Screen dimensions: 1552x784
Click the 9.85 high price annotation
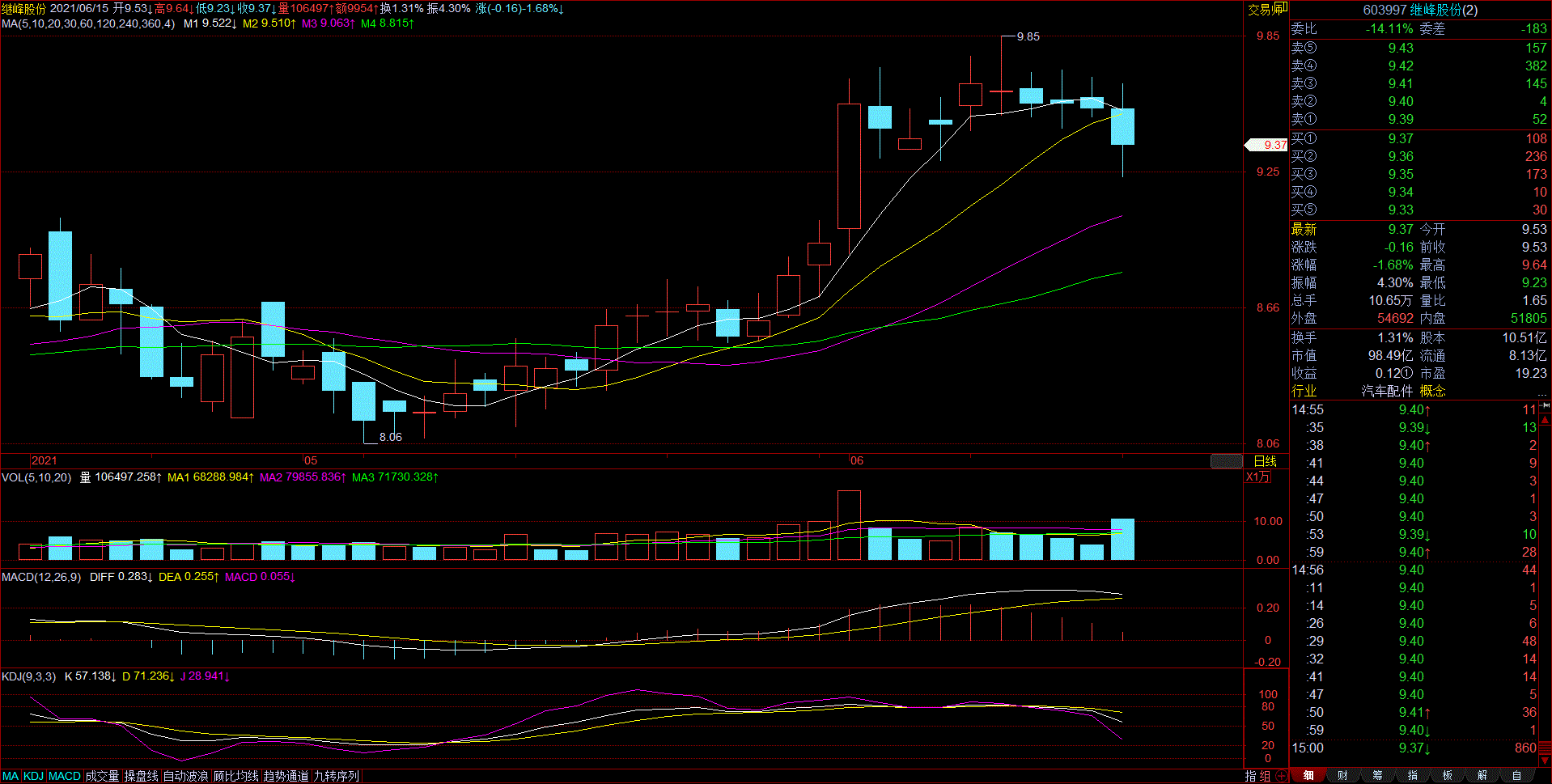1028,36
